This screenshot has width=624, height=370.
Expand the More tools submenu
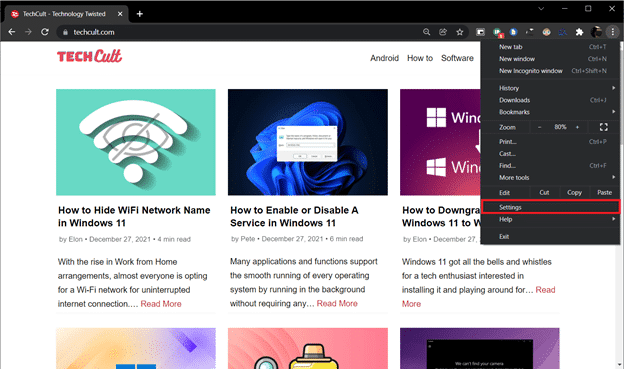click(x=550, y=177)
